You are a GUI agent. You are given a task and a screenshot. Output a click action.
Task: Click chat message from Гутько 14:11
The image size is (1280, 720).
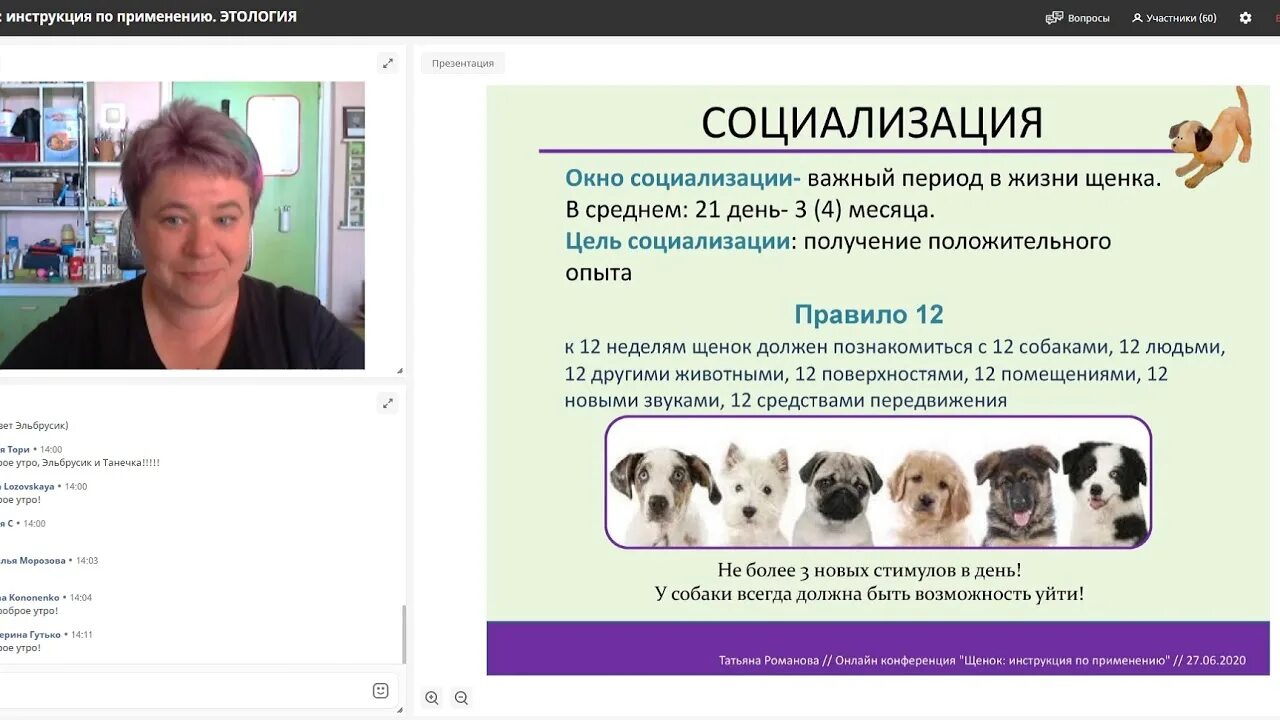[46, 641]
